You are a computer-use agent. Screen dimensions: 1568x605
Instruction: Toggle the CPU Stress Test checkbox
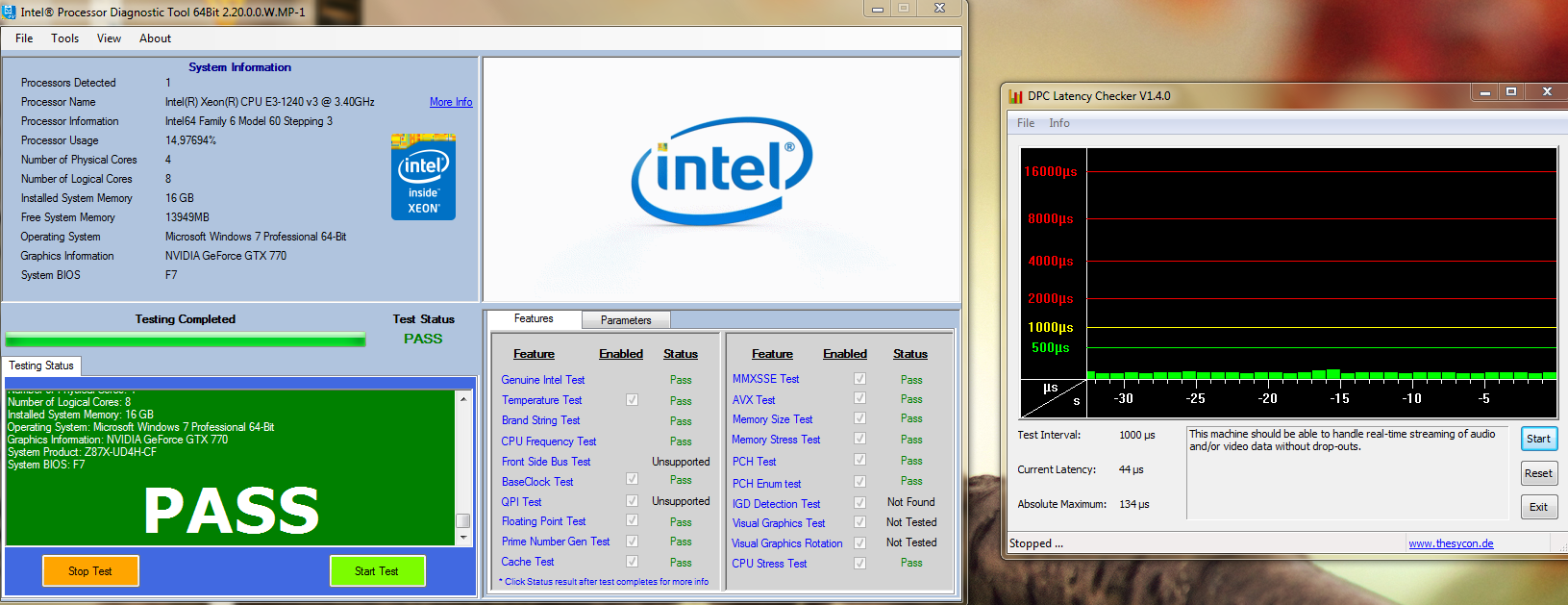(859, 564)
